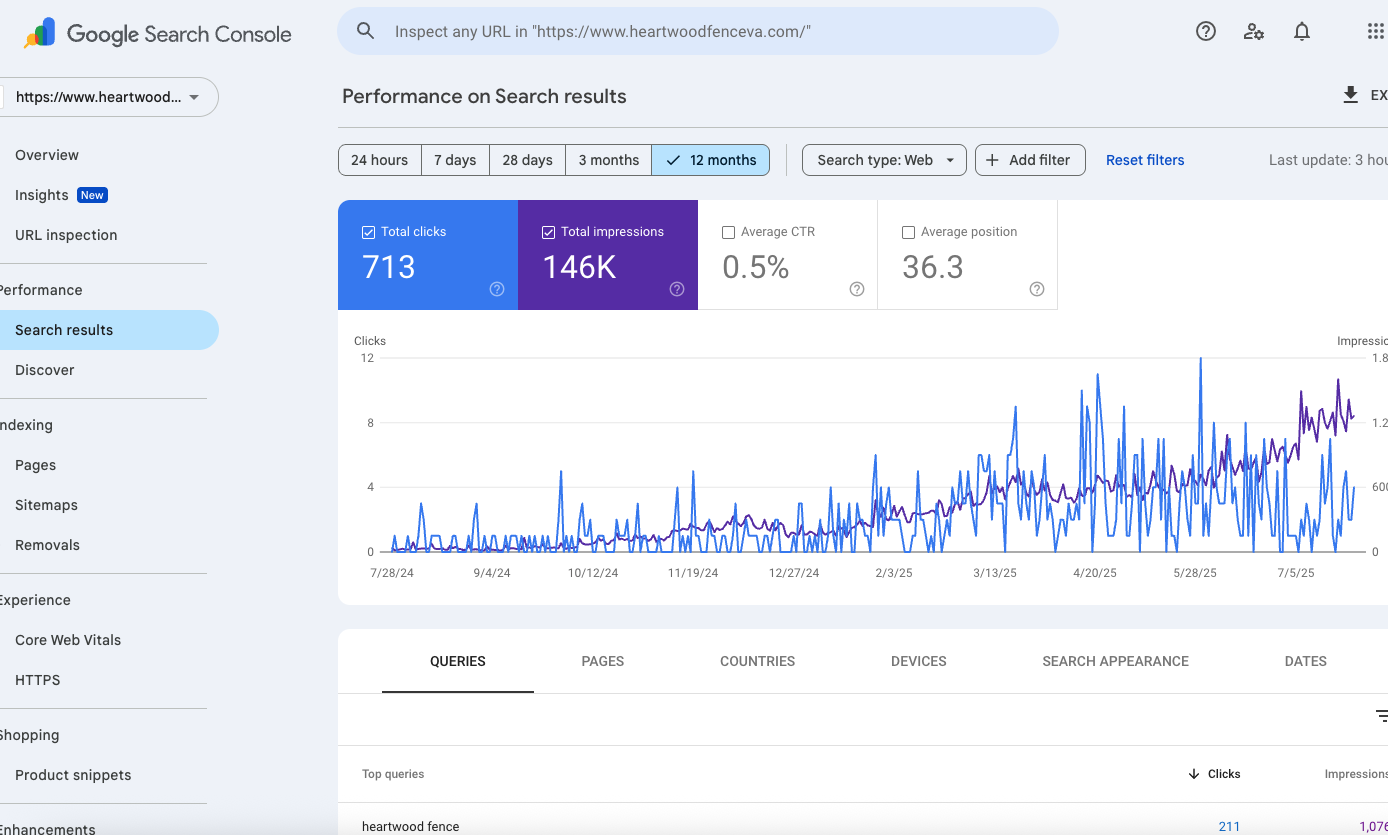Click the Impressions column header
Screen dimensions: 1388x835
tap(1356, 774)
